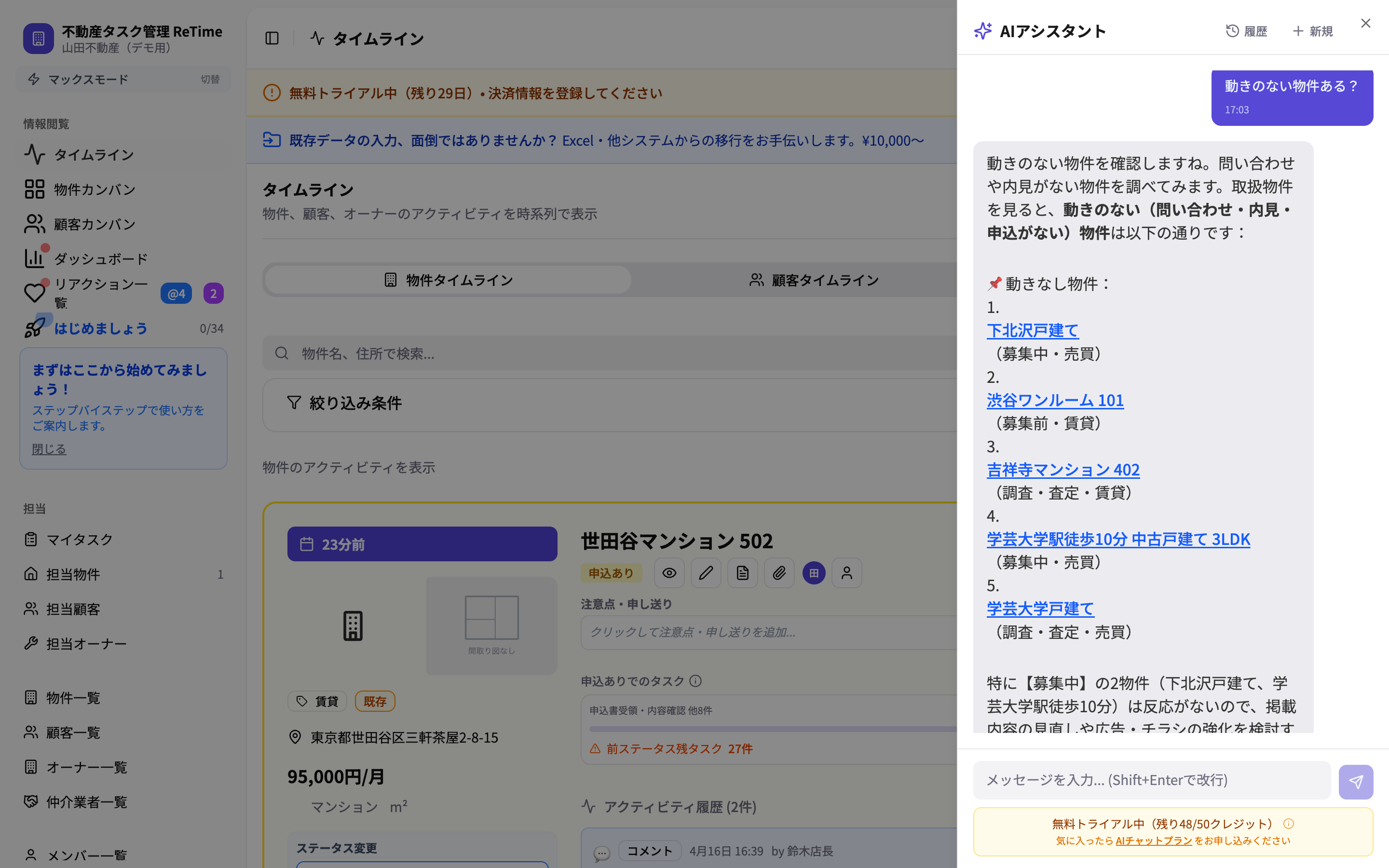Image resolution: width=1389 pixels, height=868 pixels.
Task: Click the eye view icon on the property card
Action: point(669,573)
